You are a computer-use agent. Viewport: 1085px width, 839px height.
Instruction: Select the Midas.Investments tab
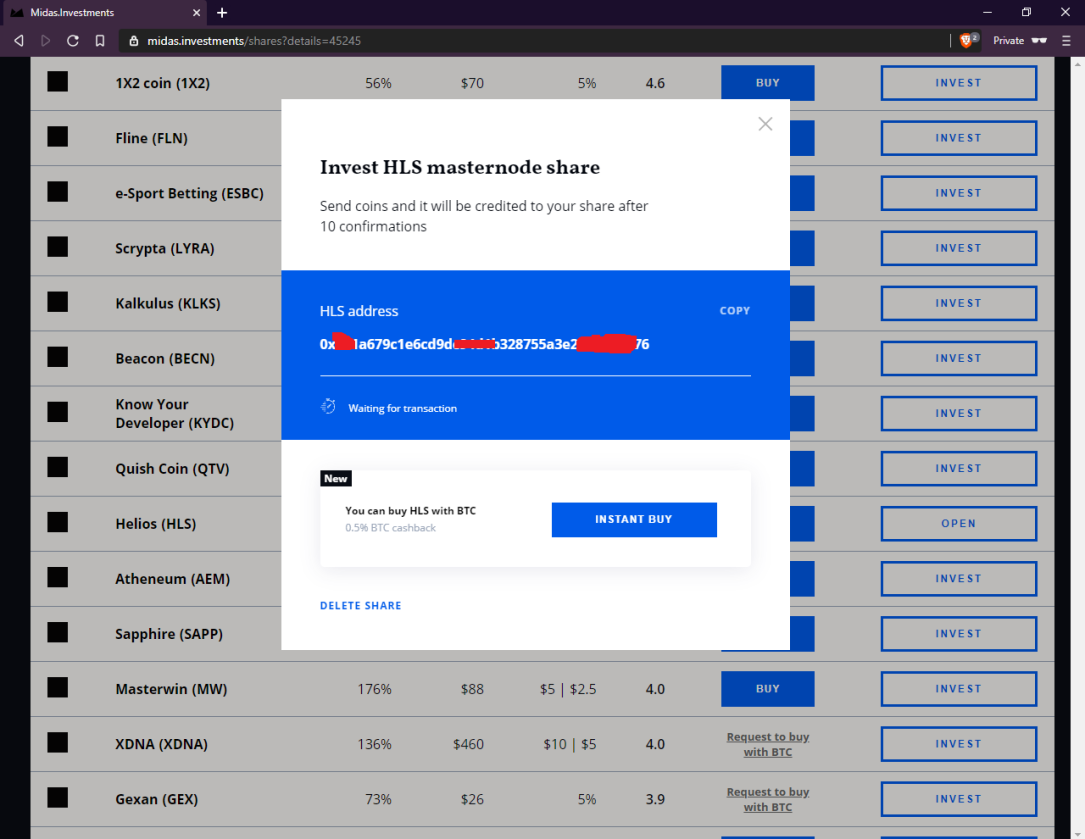(x=104, y=12)
